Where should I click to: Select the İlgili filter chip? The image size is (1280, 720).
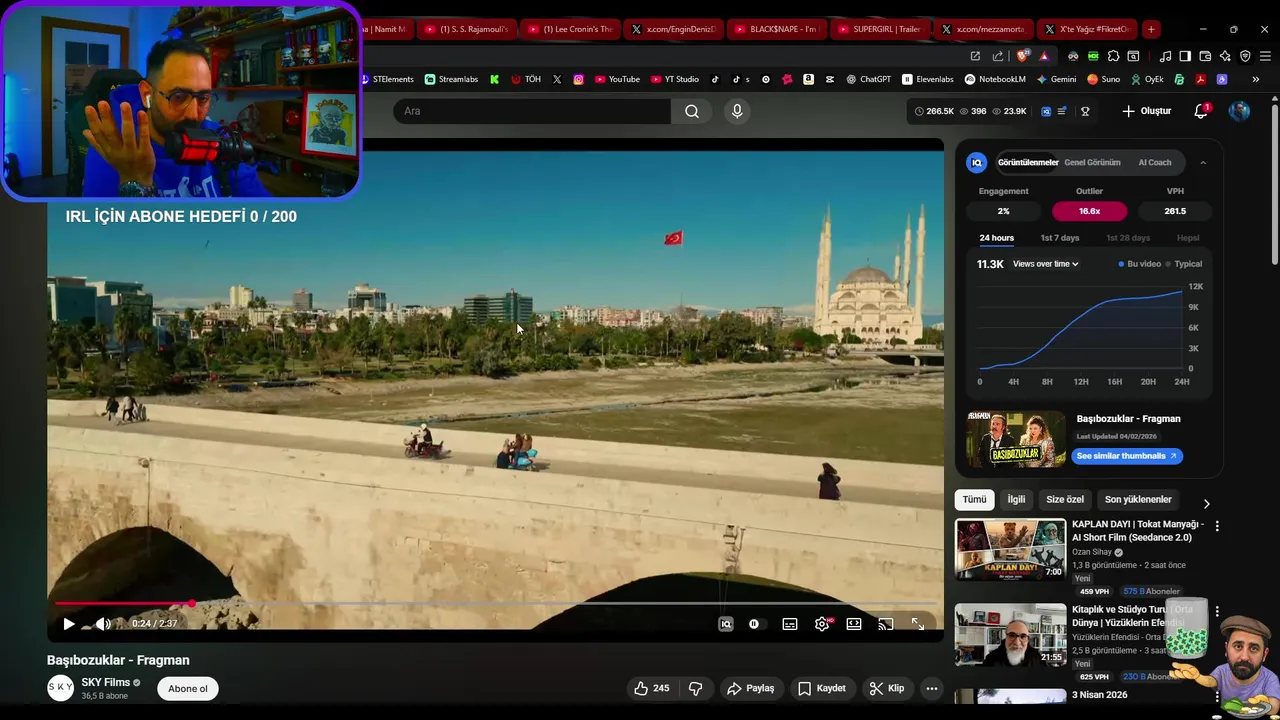[x=1016, y=499]
